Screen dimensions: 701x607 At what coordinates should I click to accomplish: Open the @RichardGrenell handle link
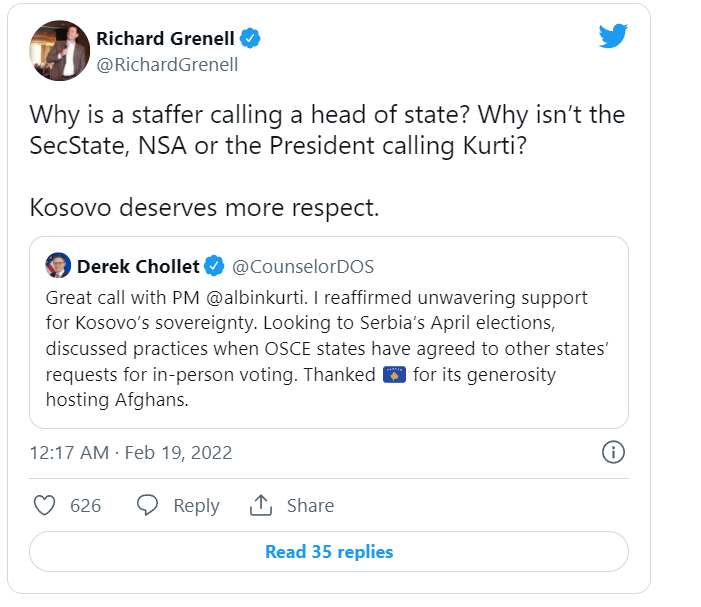click(167, 65)
